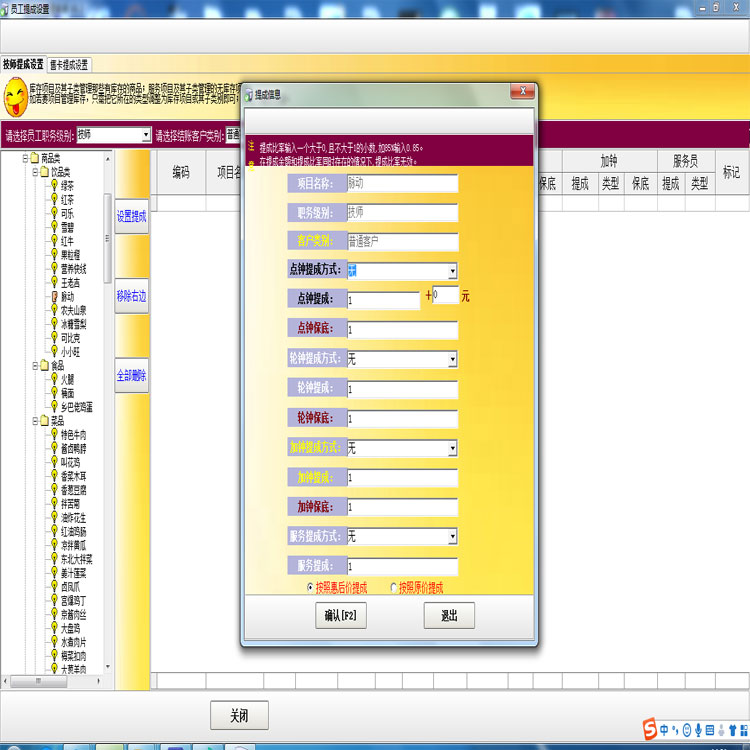Click the 全部删除 button
Image resolution: width=750 pixels, height=750 pixels.
(132, 375)
